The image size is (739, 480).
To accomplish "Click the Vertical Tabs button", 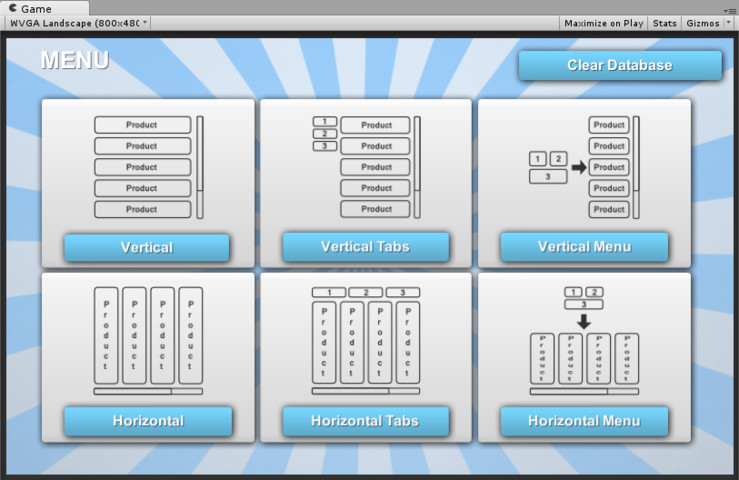I will point(365,247).
